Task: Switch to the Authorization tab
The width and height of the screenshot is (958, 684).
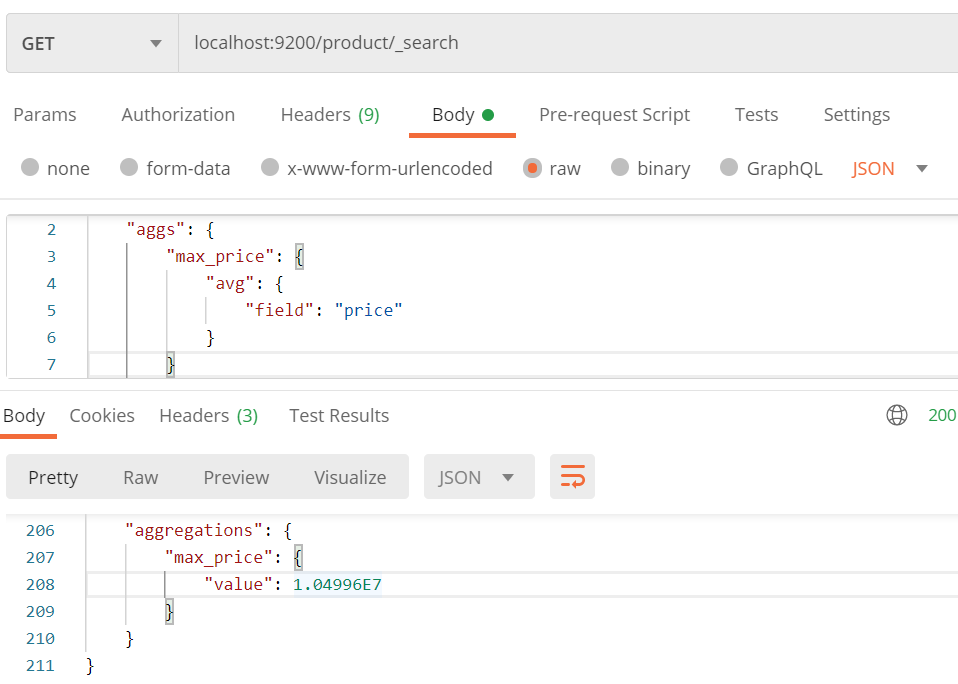Action: [x=178, y=115]
